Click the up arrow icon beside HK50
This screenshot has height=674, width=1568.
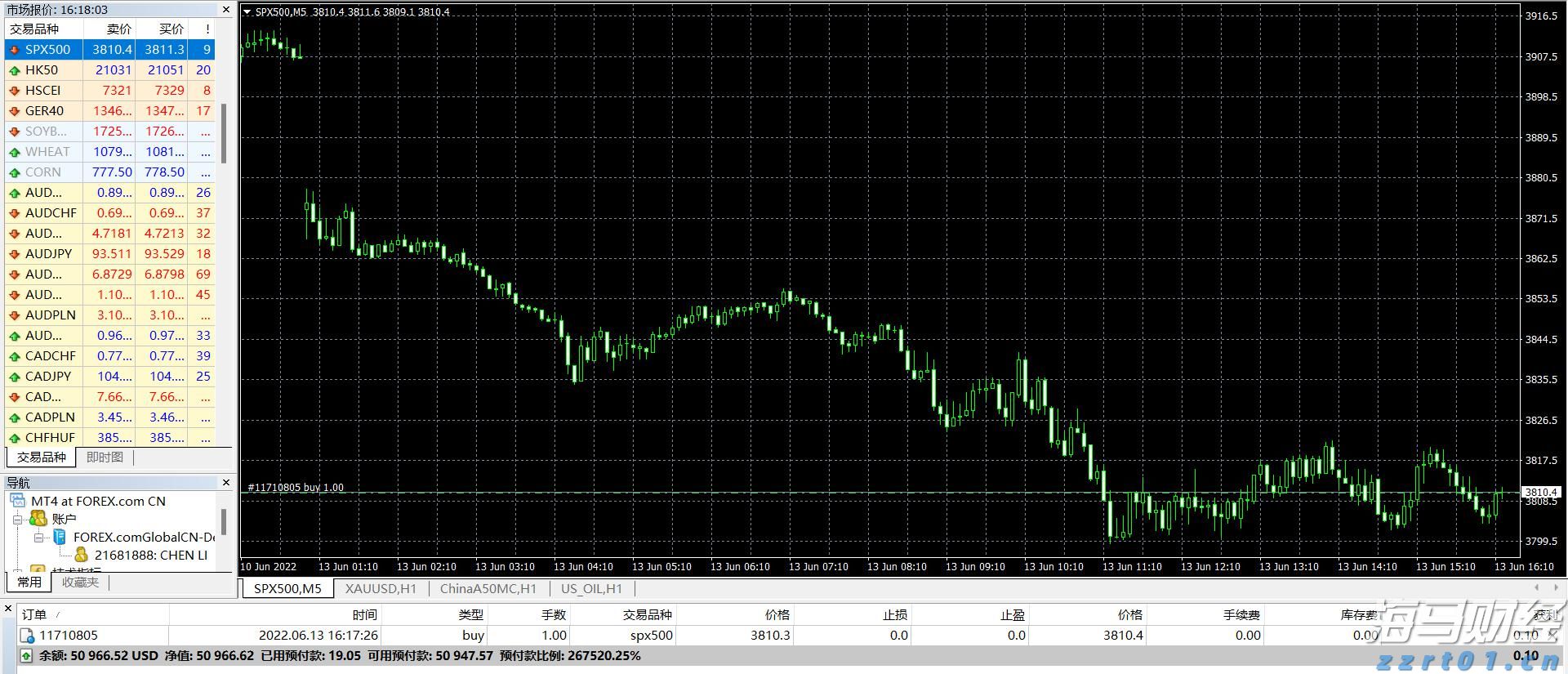tap(15, 70)
